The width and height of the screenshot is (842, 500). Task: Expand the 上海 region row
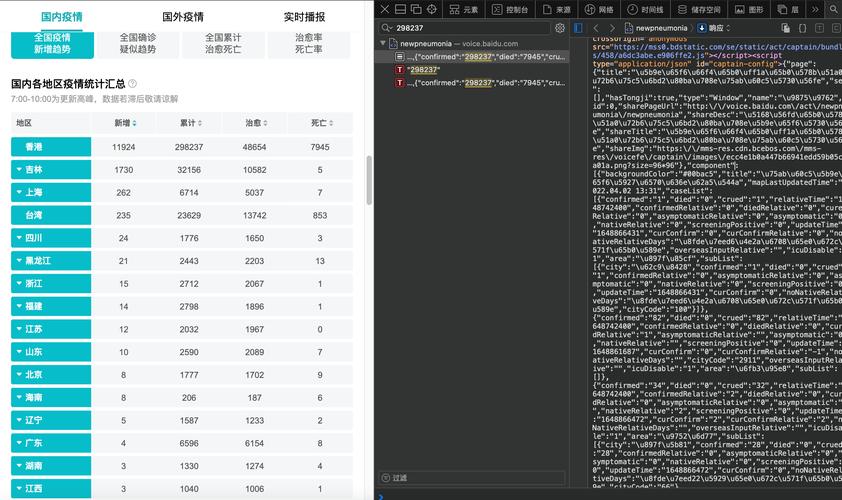point(51,192)
